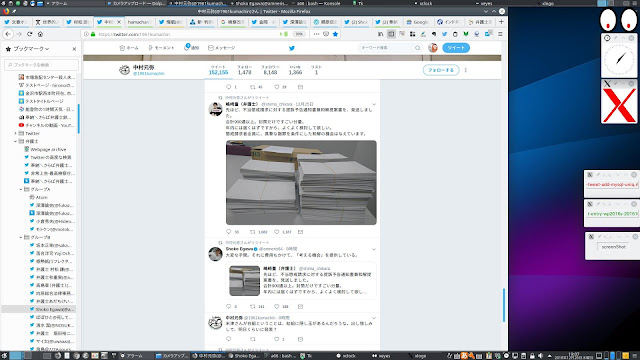
Task: Open the Notifications bell nav item
Action: pos(191,48)
